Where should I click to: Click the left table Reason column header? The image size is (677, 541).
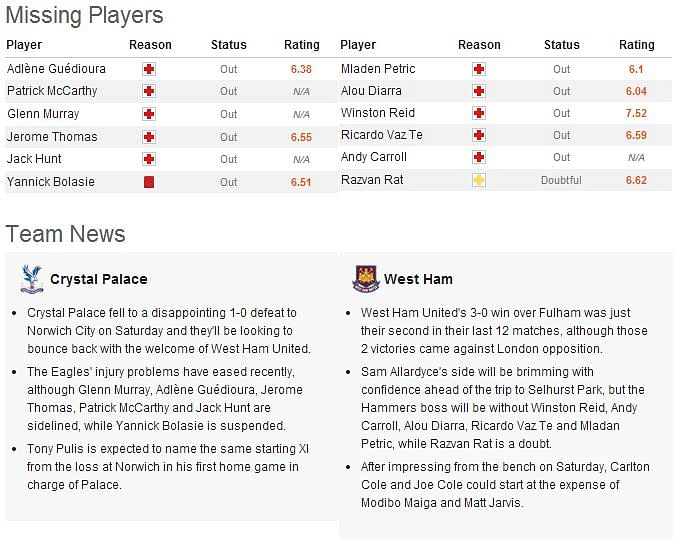tap(150, 45)
